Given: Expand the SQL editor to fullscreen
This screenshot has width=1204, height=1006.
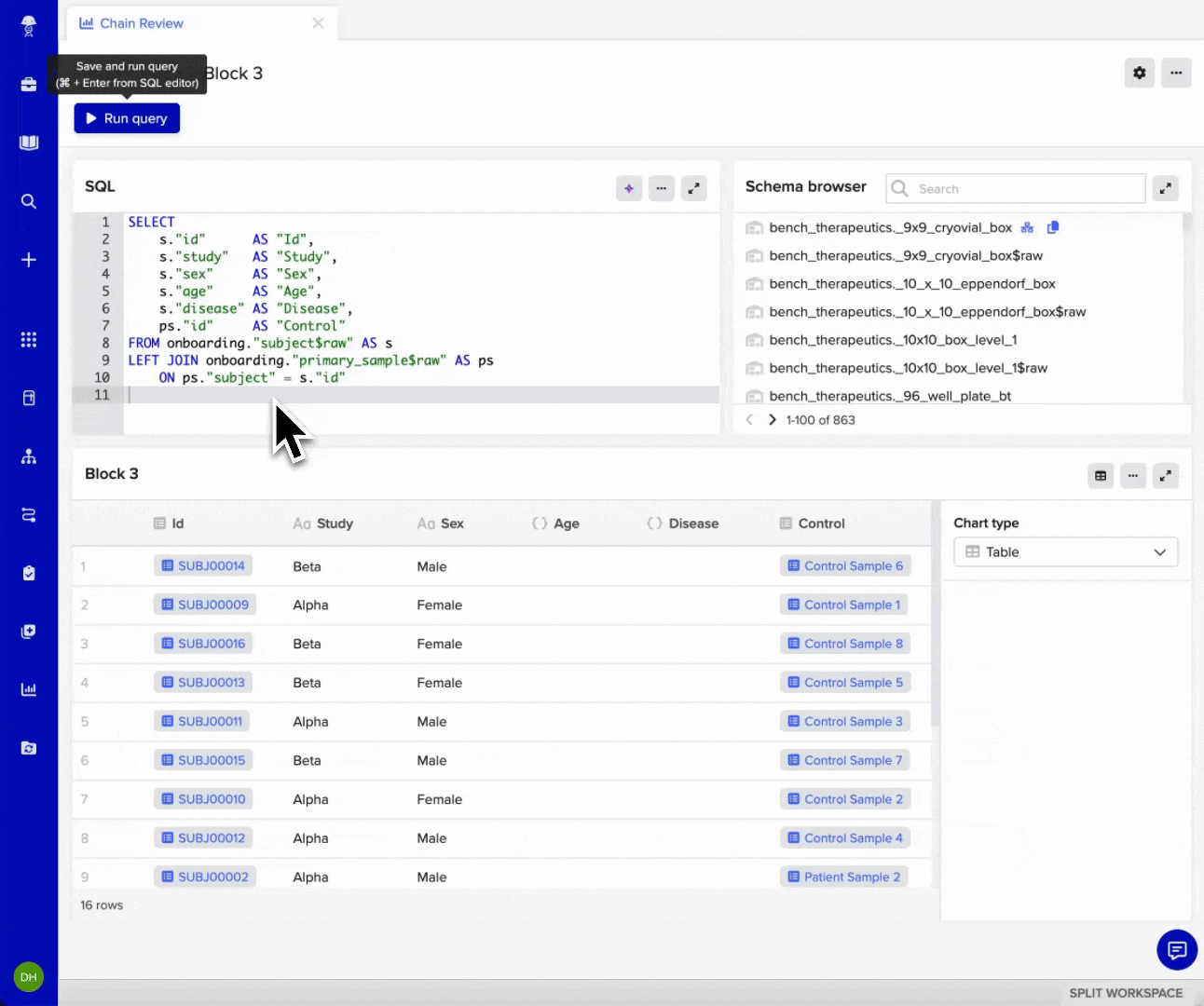Looking at the screenshot, I should [693, 188].
